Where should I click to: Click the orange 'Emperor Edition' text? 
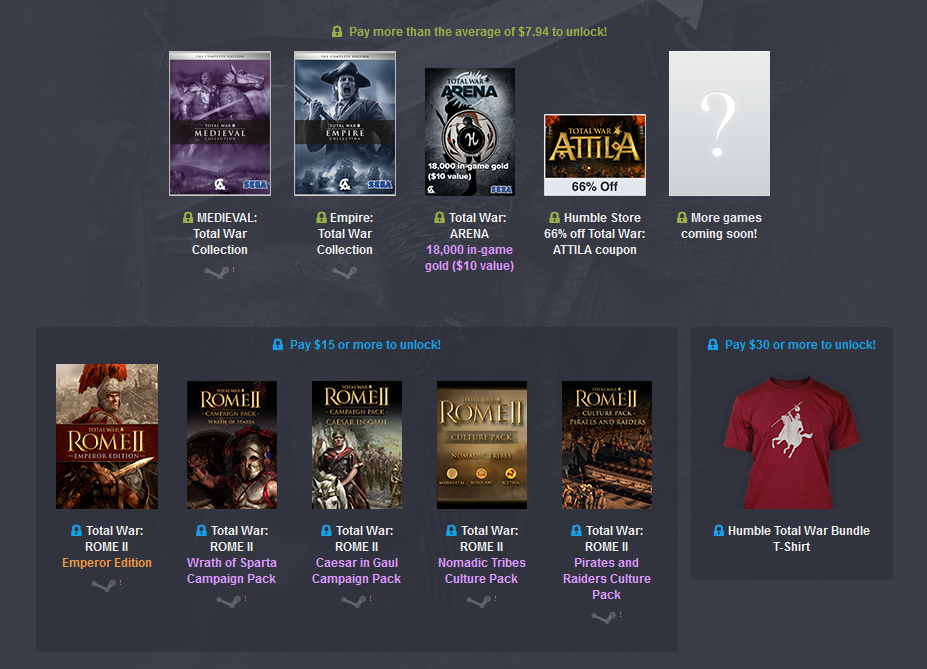[x=107, y=563]
